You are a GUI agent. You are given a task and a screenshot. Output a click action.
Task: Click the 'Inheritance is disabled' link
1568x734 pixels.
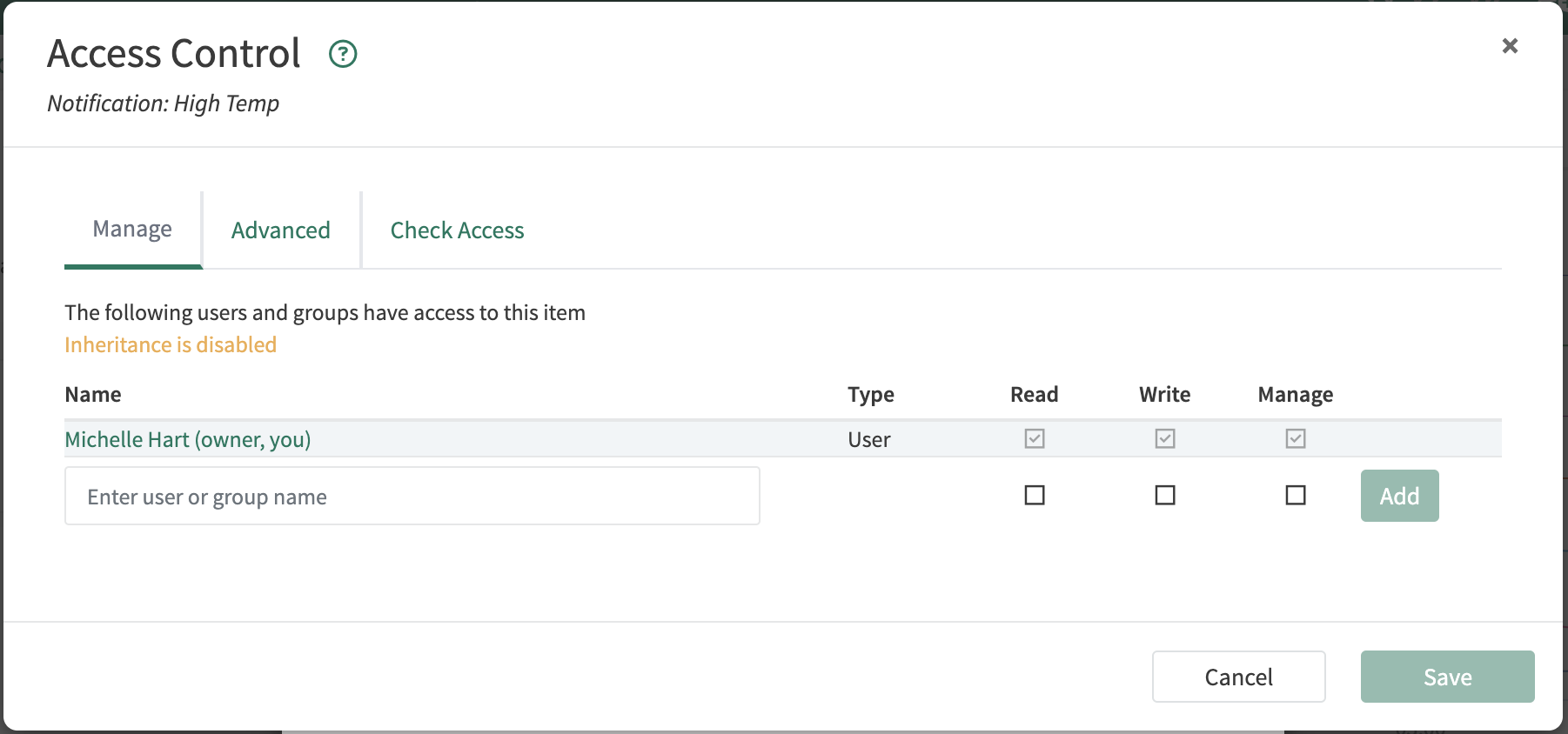click(171, 345)
